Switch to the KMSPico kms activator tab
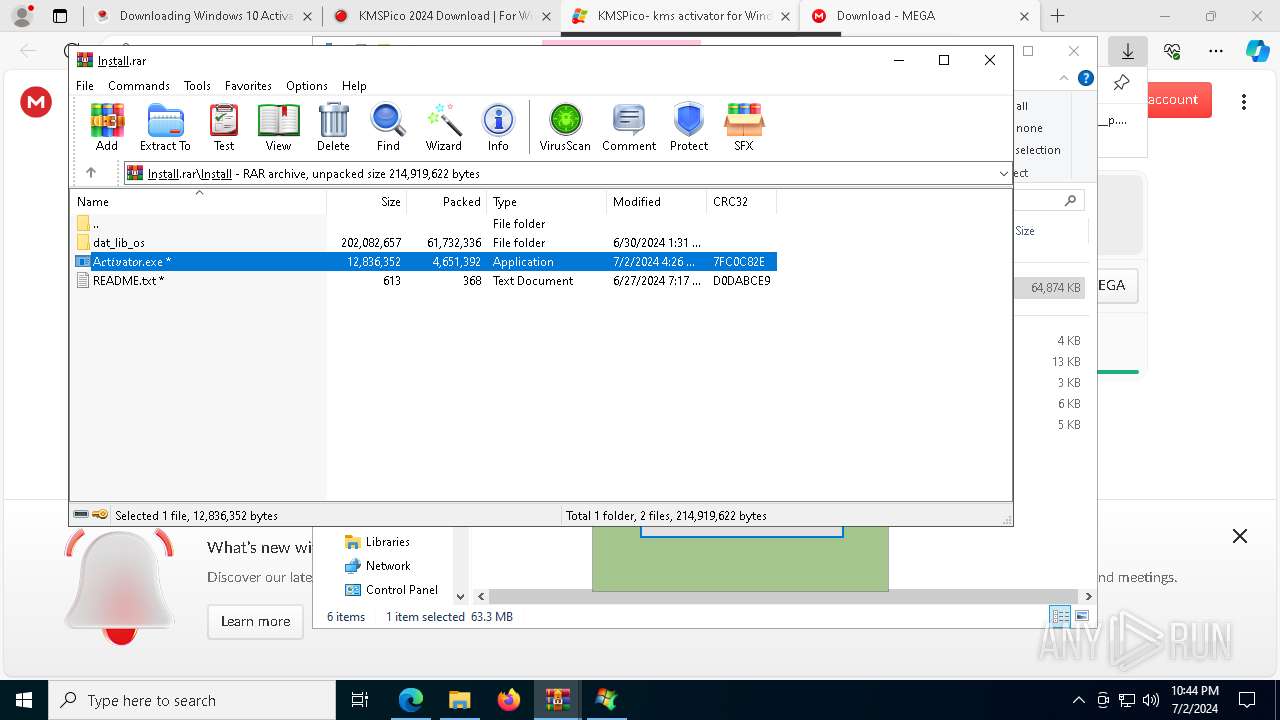The width and height of the screenshot is (1280, 720). (x=681, y=16)
